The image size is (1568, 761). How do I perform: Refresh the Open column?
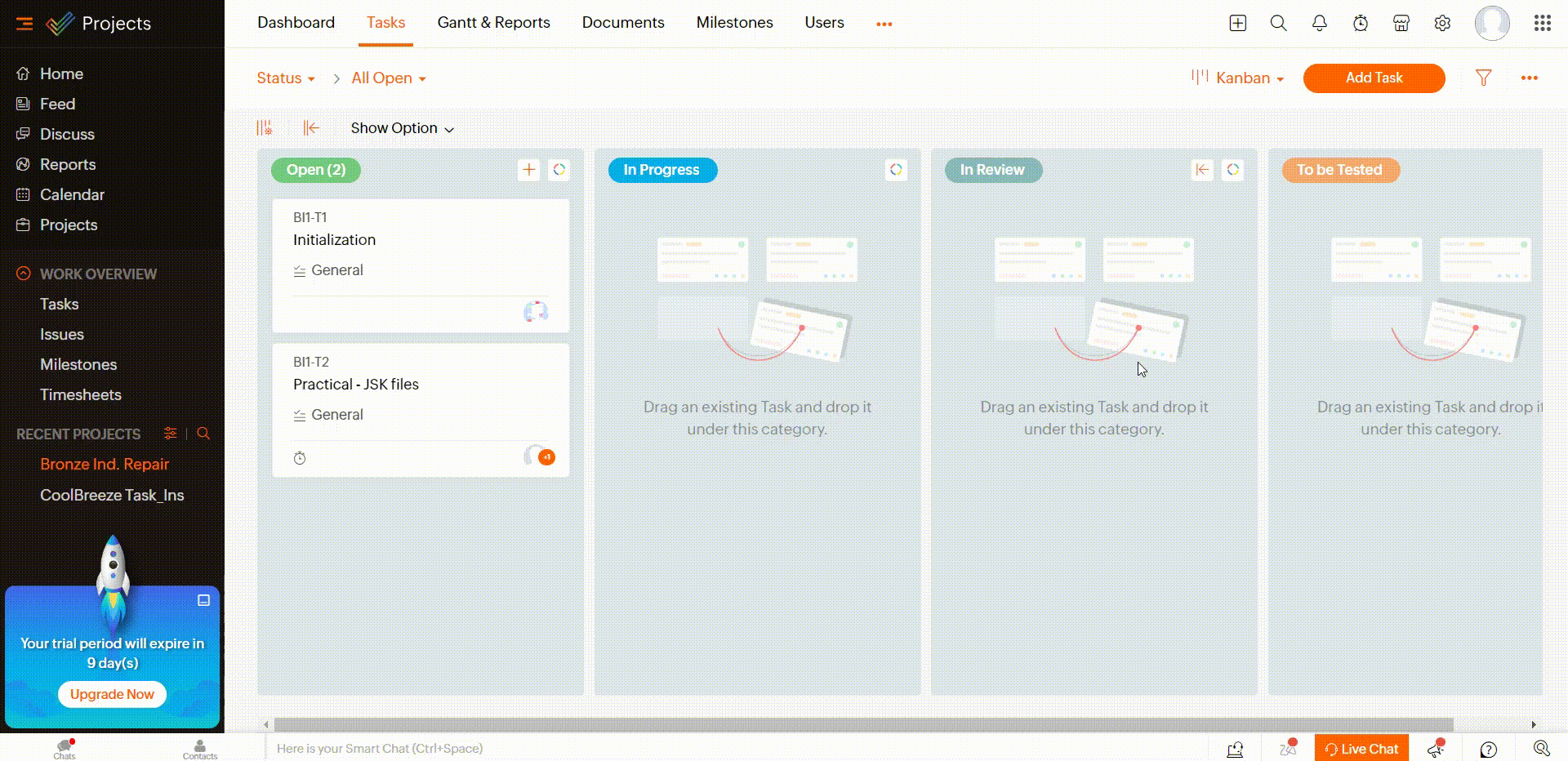tap(559, 170)
